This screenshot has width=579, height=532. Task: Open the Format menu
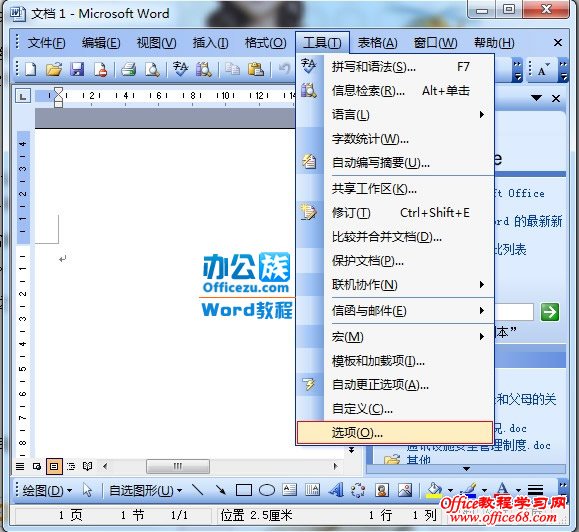click(265, 43)
